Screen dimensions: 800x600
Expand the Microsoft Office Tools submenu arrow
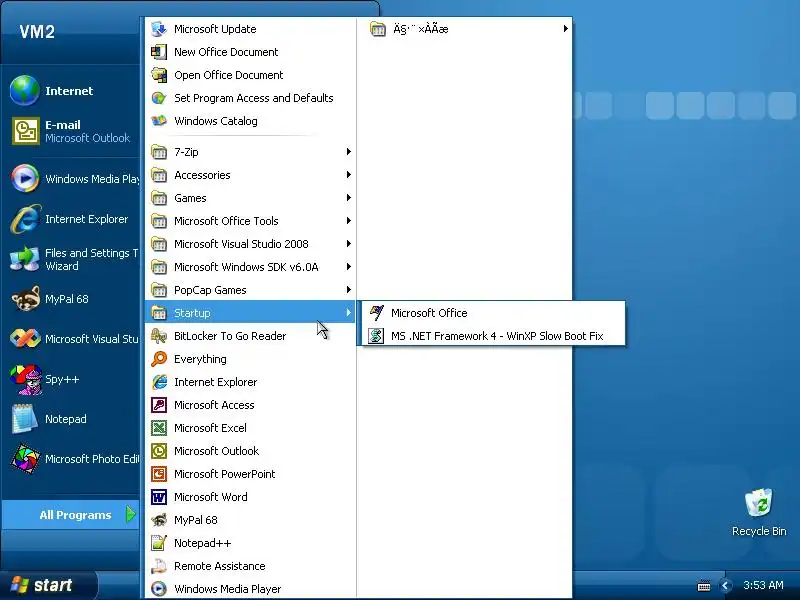(348, 221)
